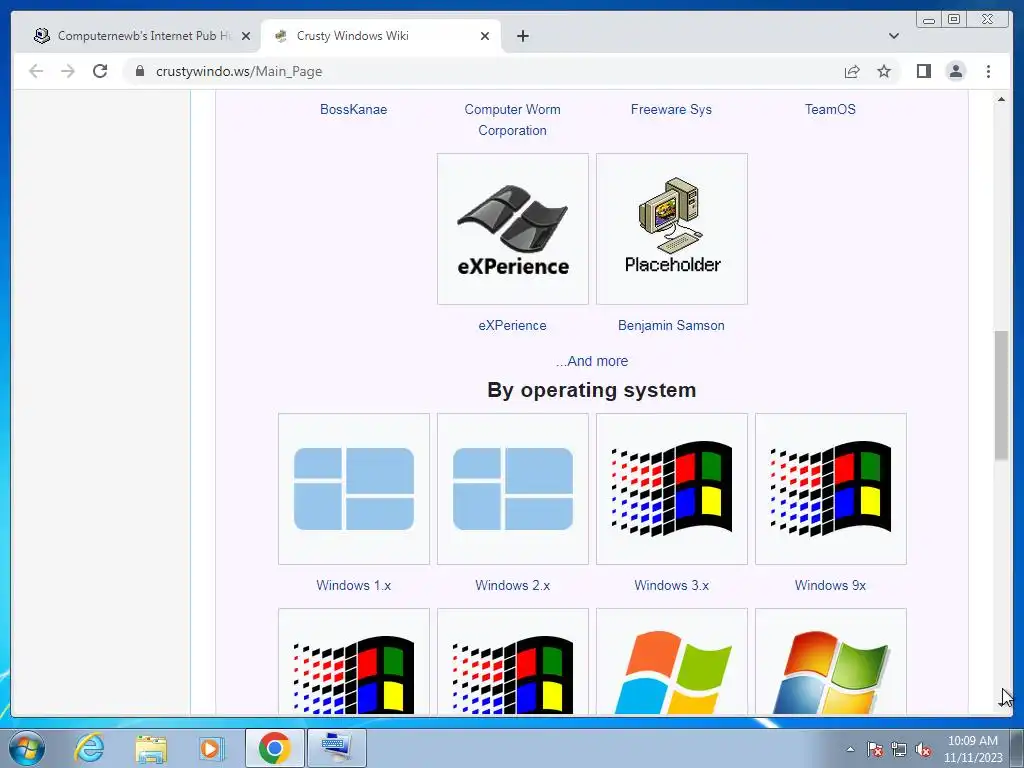Launch Internet Explorer from the taskbar
Image resolution: width=1024 pixels, height=768 pixels.
(x=89, y=748)
